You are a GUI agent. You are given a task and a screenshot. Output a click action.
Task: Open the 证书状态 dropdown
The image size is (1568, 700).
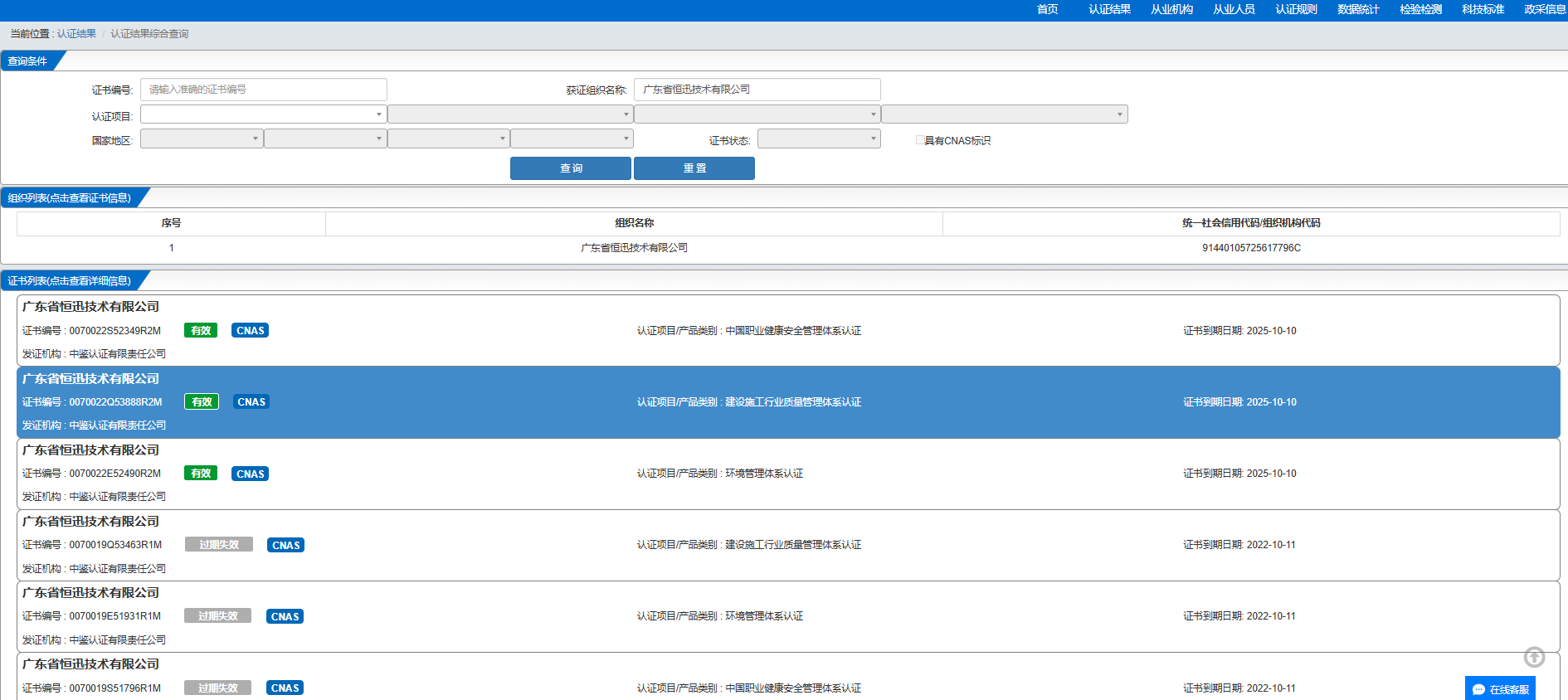818,139
